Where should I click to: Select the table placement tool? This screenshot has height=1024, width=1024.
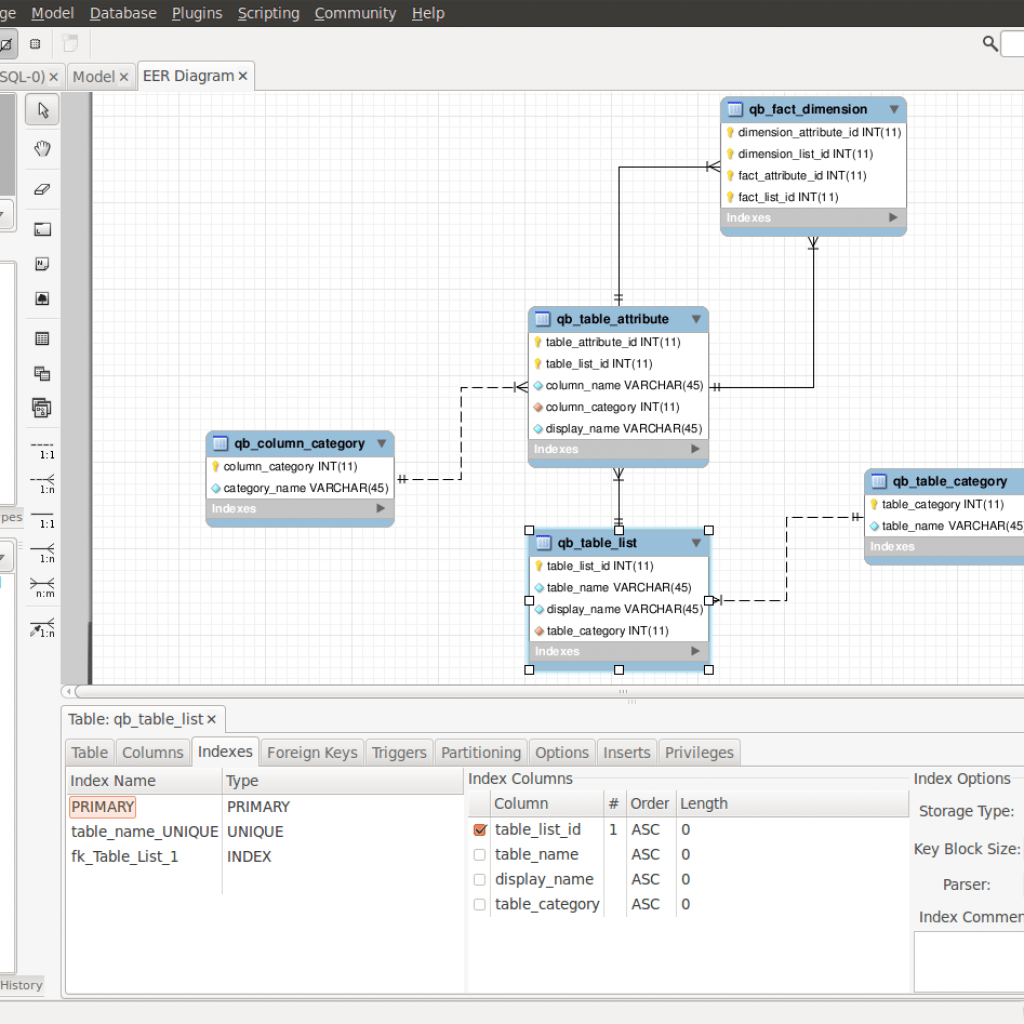(41, 338)
